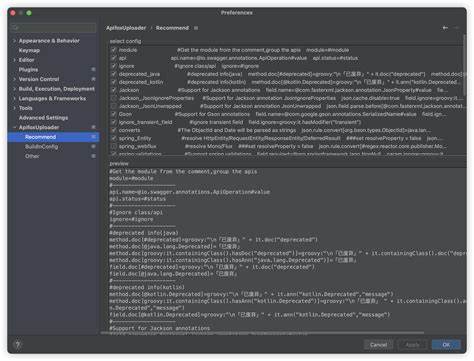Click preview line '#Ignore class/api'
This screenshot has height=361, width=474.
136,212
